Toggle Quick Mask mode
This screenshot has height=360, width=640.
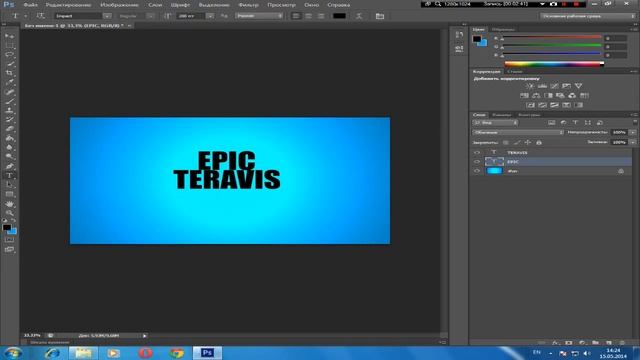click(9, 240)
